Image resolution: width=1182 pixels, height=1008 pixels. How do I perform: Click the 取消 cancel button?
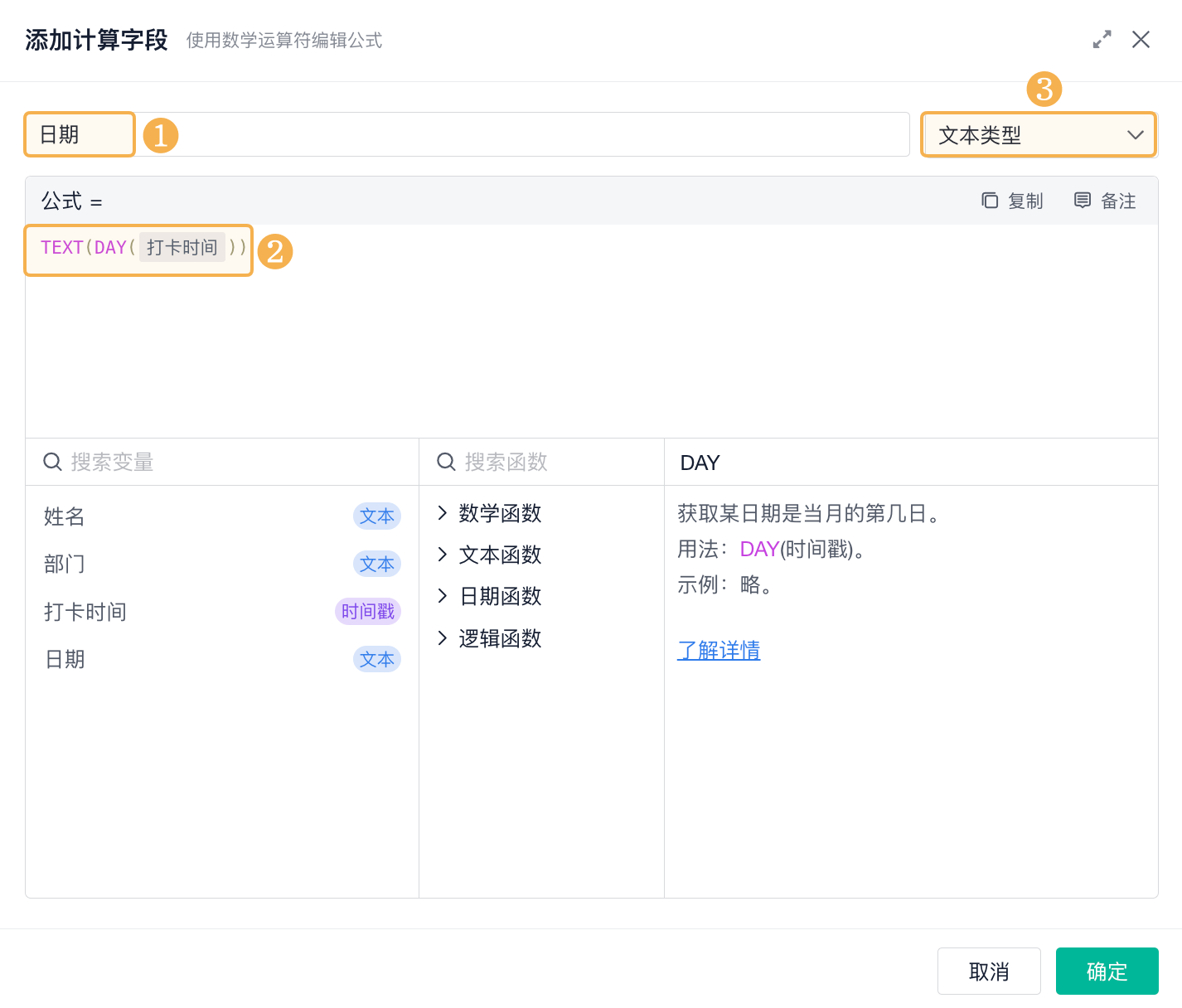point(989,971)
